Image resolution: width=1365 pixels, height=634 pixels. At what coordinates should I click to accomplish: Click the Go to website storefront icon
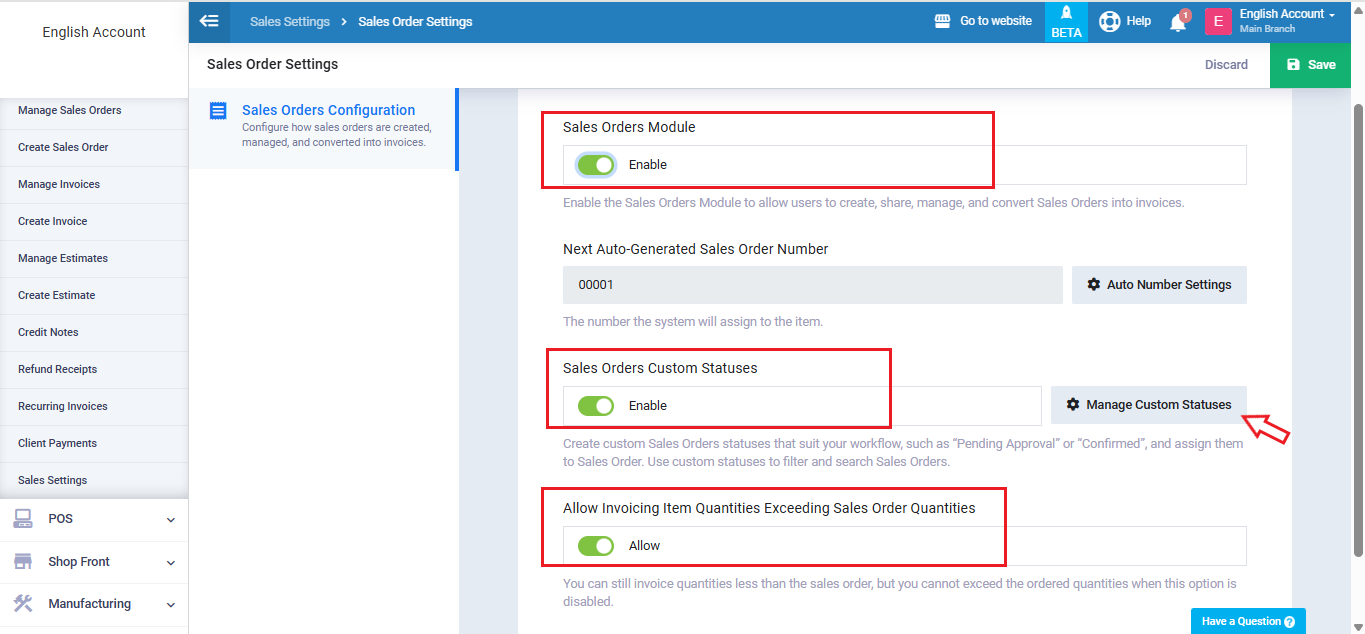[942, 21]
